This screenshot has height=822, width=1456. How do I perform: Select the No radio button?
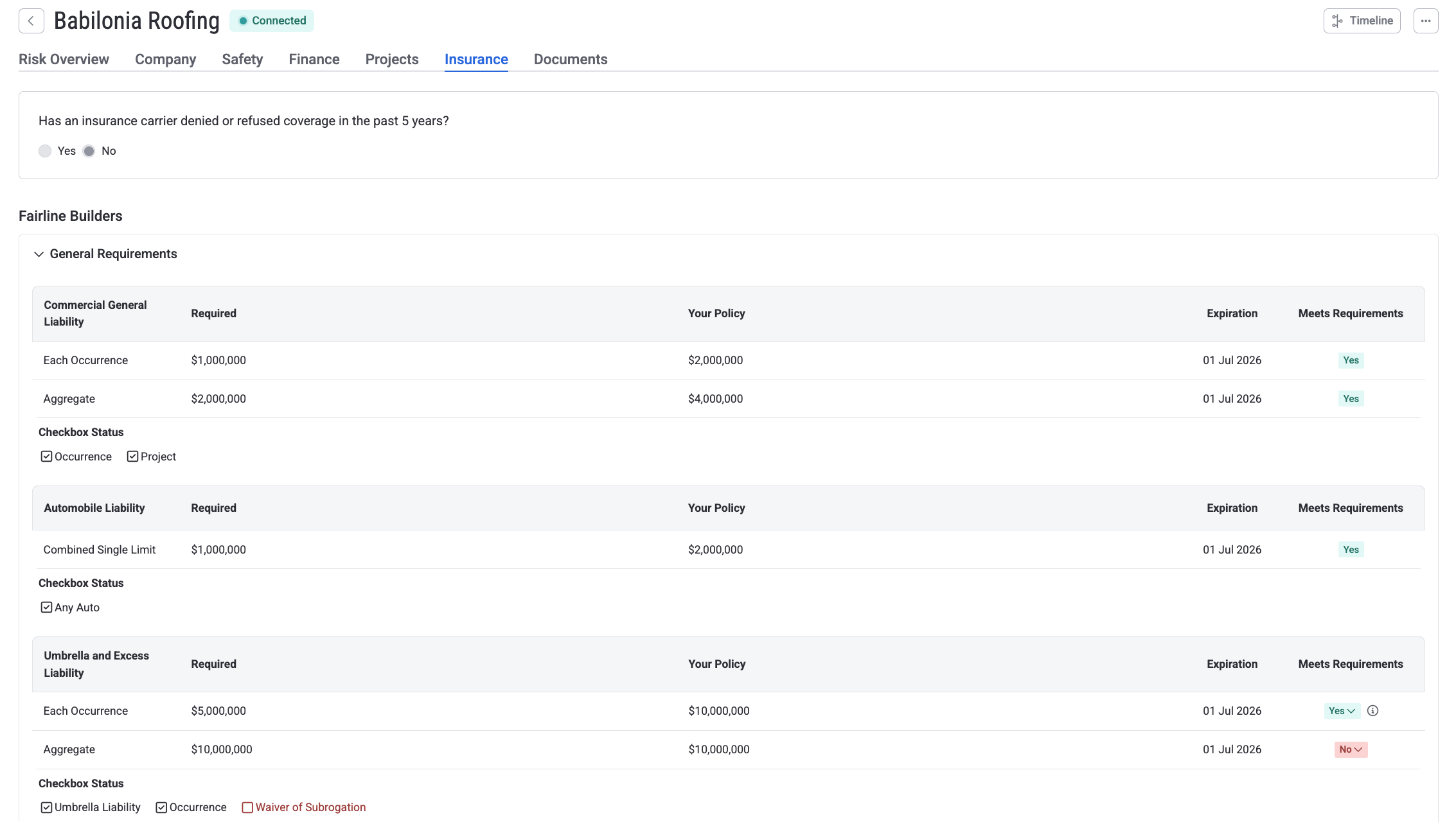(x=89, y=151)
